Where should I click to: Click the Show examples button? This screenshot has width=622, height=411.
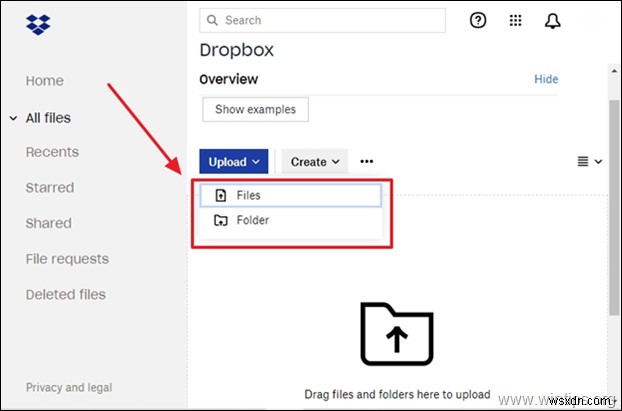[x=255, y=109]
